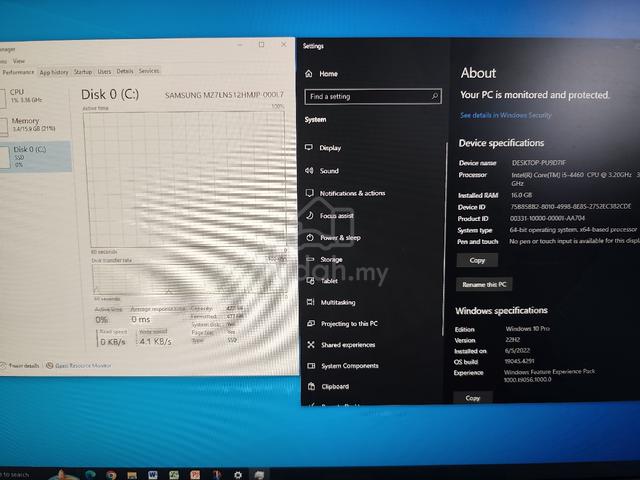Open the View menu in Task Manager
The width and height of the screenshot is (640, 480).
19,61
